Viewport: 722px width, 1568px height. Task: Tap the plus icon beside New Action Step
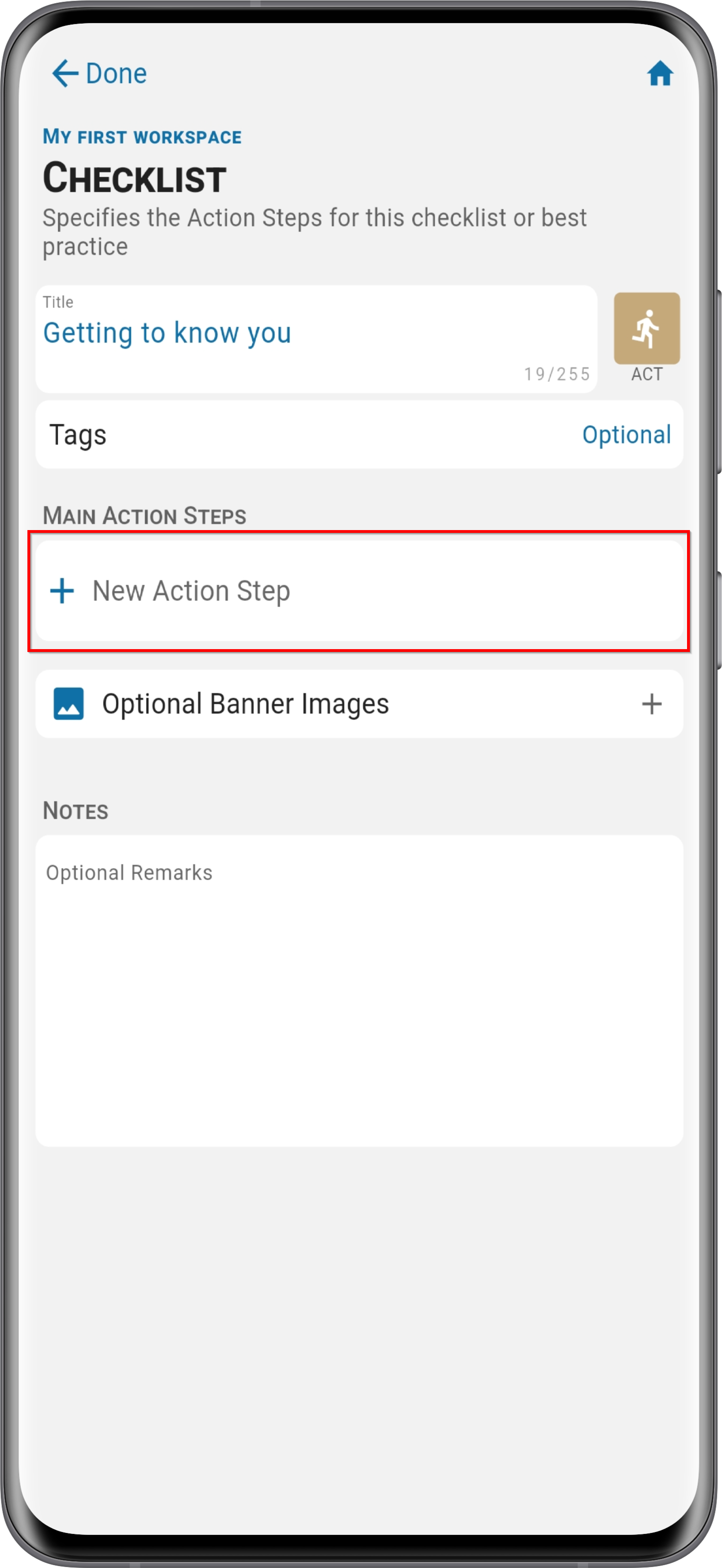tap(62, 591)
